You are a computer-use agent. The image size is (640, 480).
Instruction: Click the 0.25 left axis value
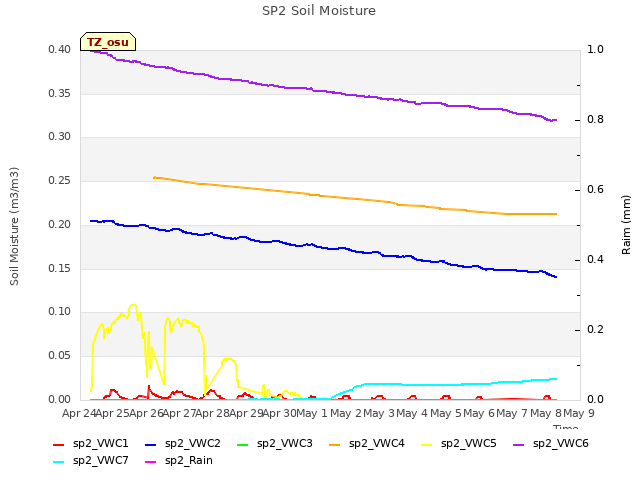[60, 180]
